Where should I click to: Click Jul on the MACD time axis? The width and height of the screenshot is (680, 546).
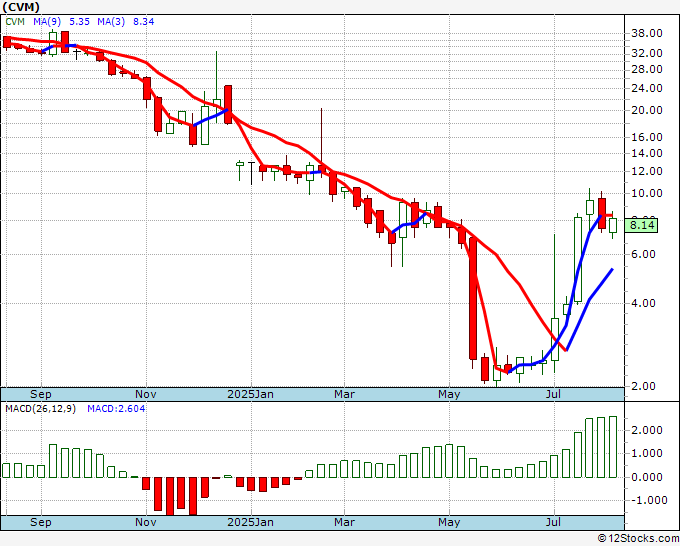(x=554, y=522)
